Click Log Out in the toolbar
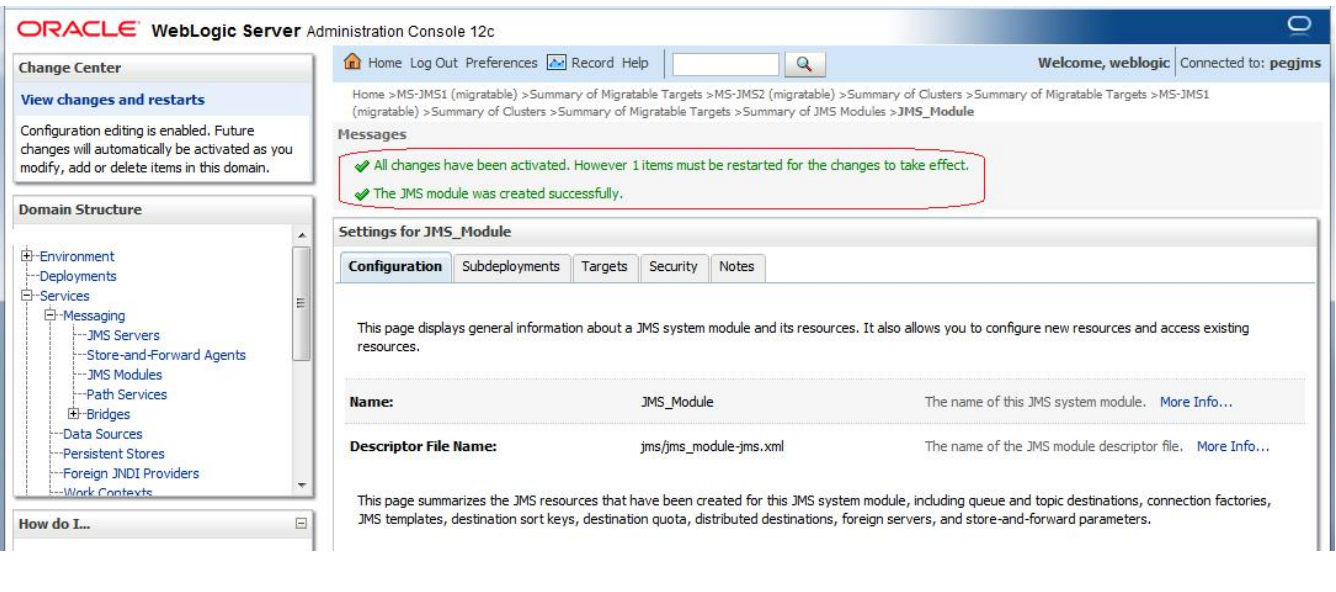 click(434, 63)
